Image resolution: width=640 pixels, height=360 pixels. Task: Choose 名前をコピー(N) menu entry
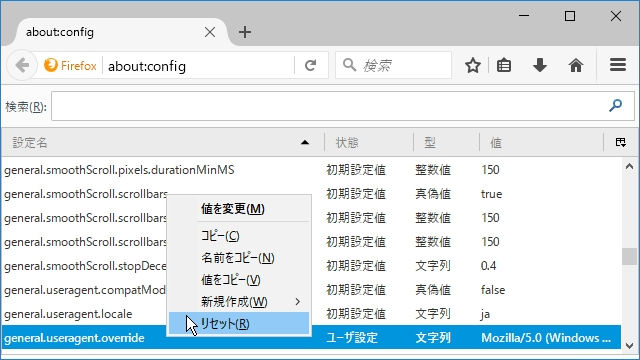point(238,258)
